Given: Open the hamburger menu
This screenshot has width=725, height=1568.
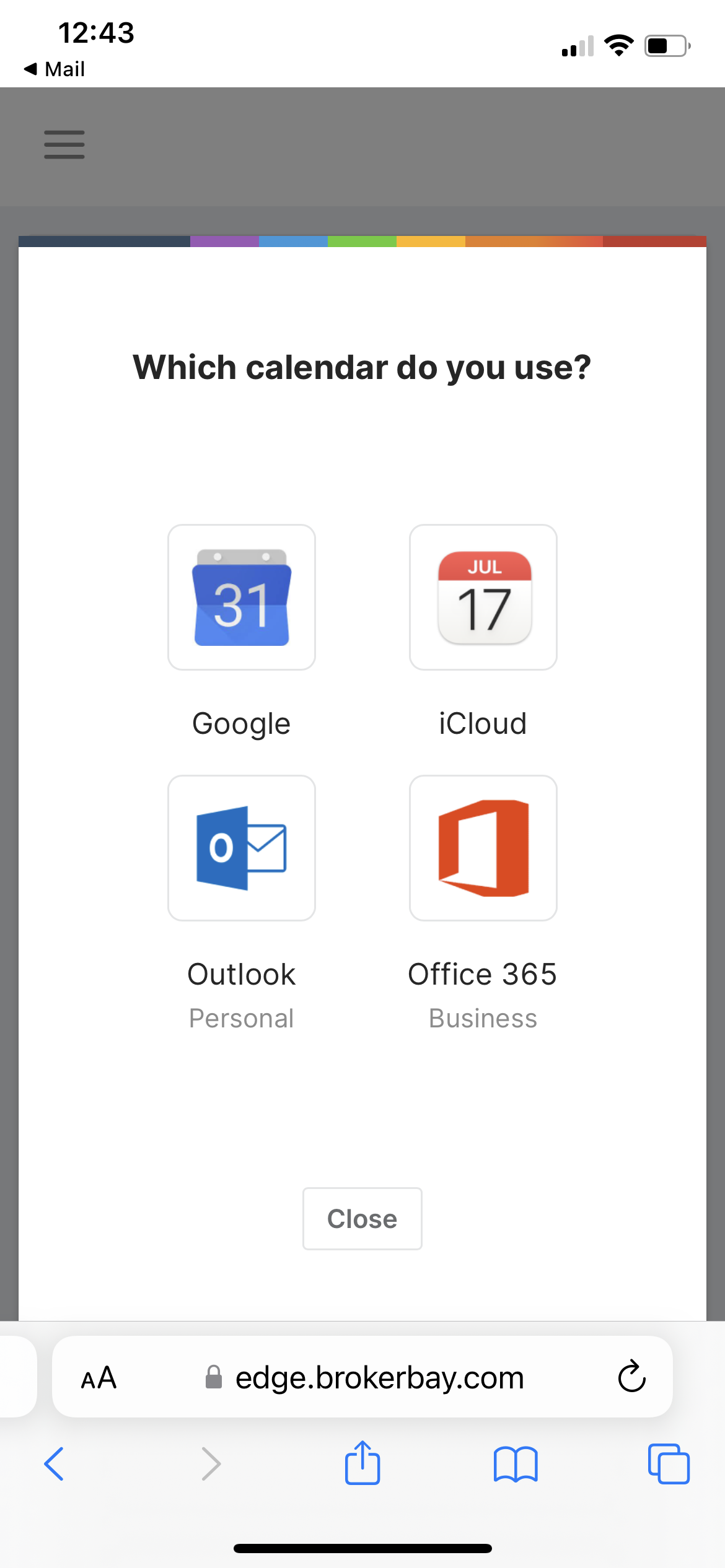Looking at the screenshot, I should (64, 144).
